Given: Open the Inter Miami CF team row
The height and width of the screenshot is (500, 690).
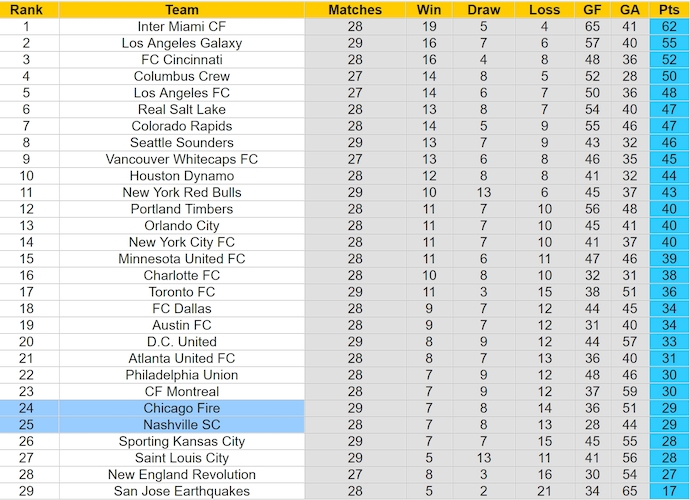Looking at the screenshot, I should pos(181,27).
